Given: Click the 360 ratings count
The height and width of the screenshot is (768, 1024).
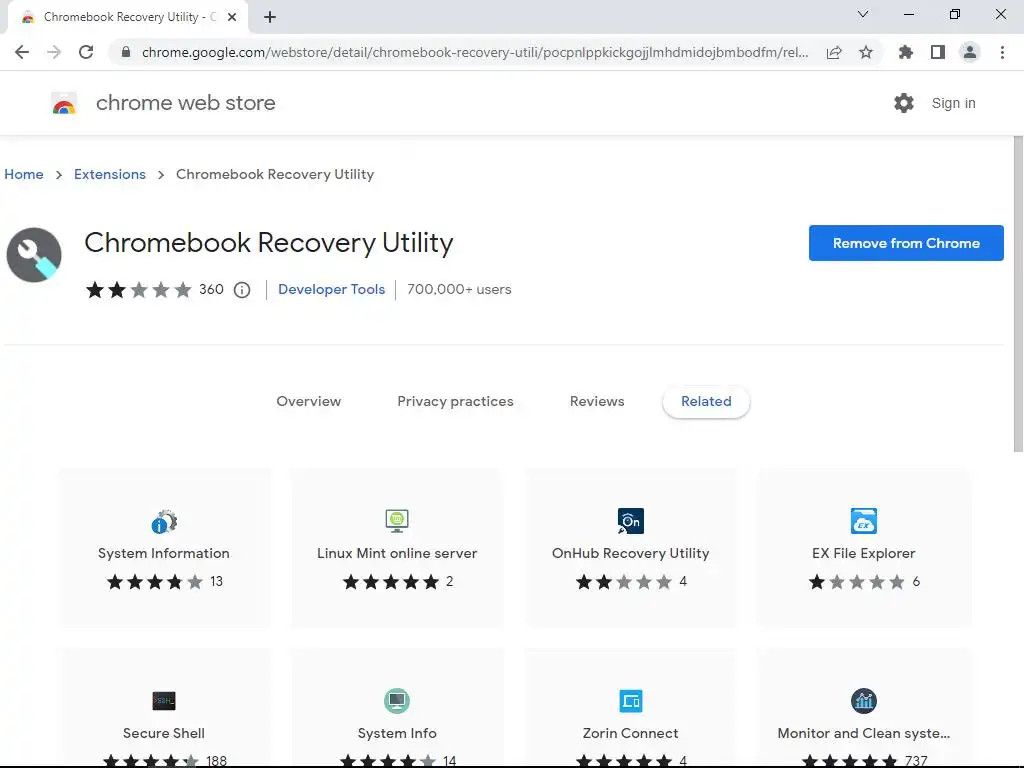Looking at the screenshot, I should click(211, 289).
